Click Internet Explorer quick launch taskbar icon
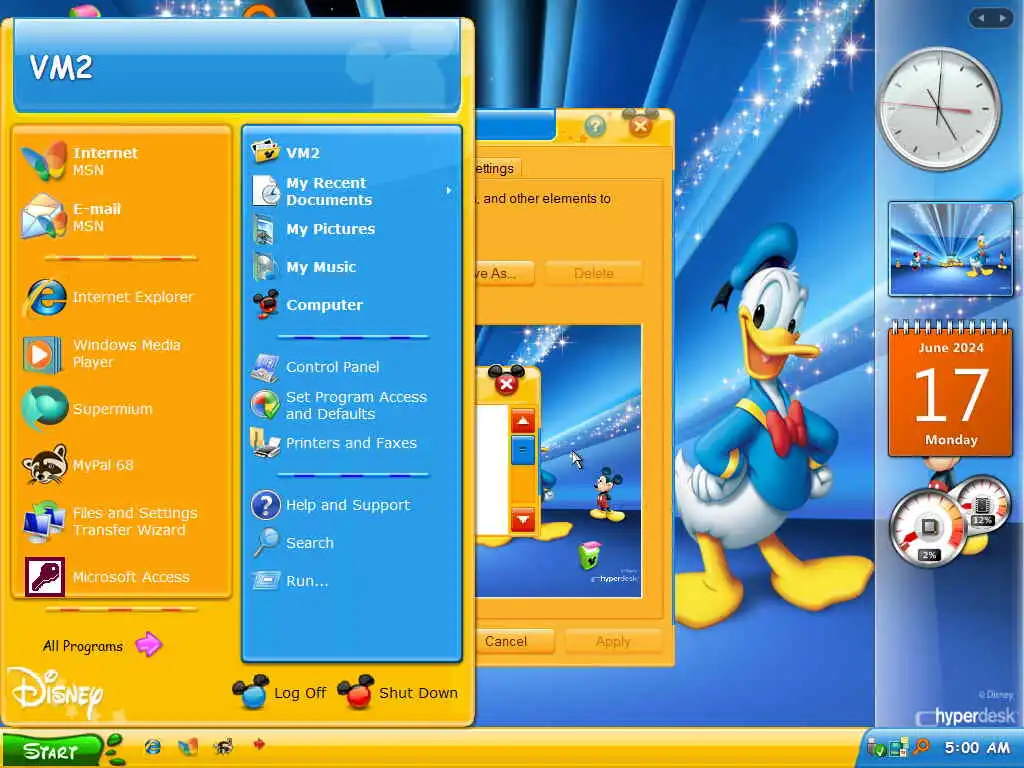Screen dimensions: 1024x768 (x=153, y=746)
